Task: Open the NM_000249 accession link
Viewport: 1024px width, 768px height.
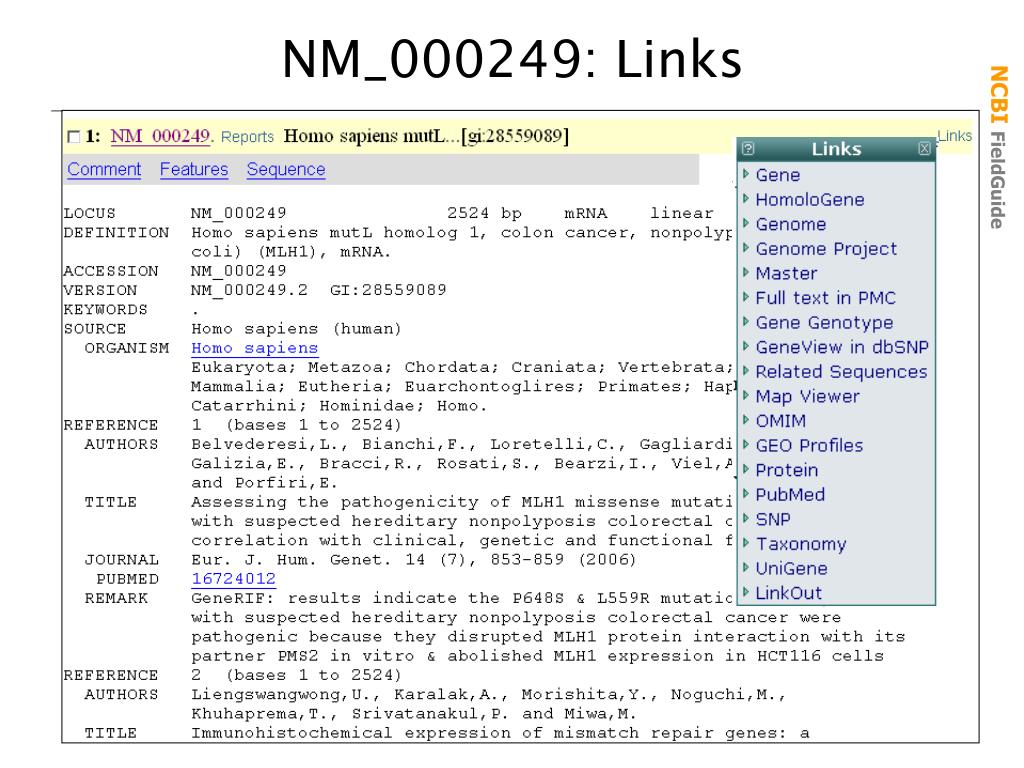Action: 160,136
